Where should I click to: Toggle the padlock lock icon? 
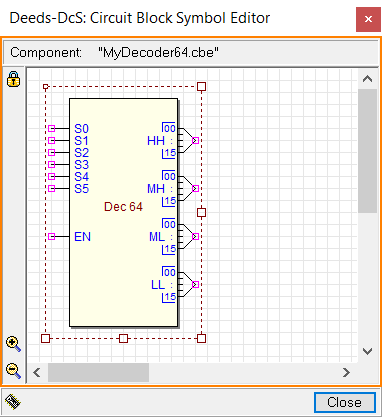(13, 79)
